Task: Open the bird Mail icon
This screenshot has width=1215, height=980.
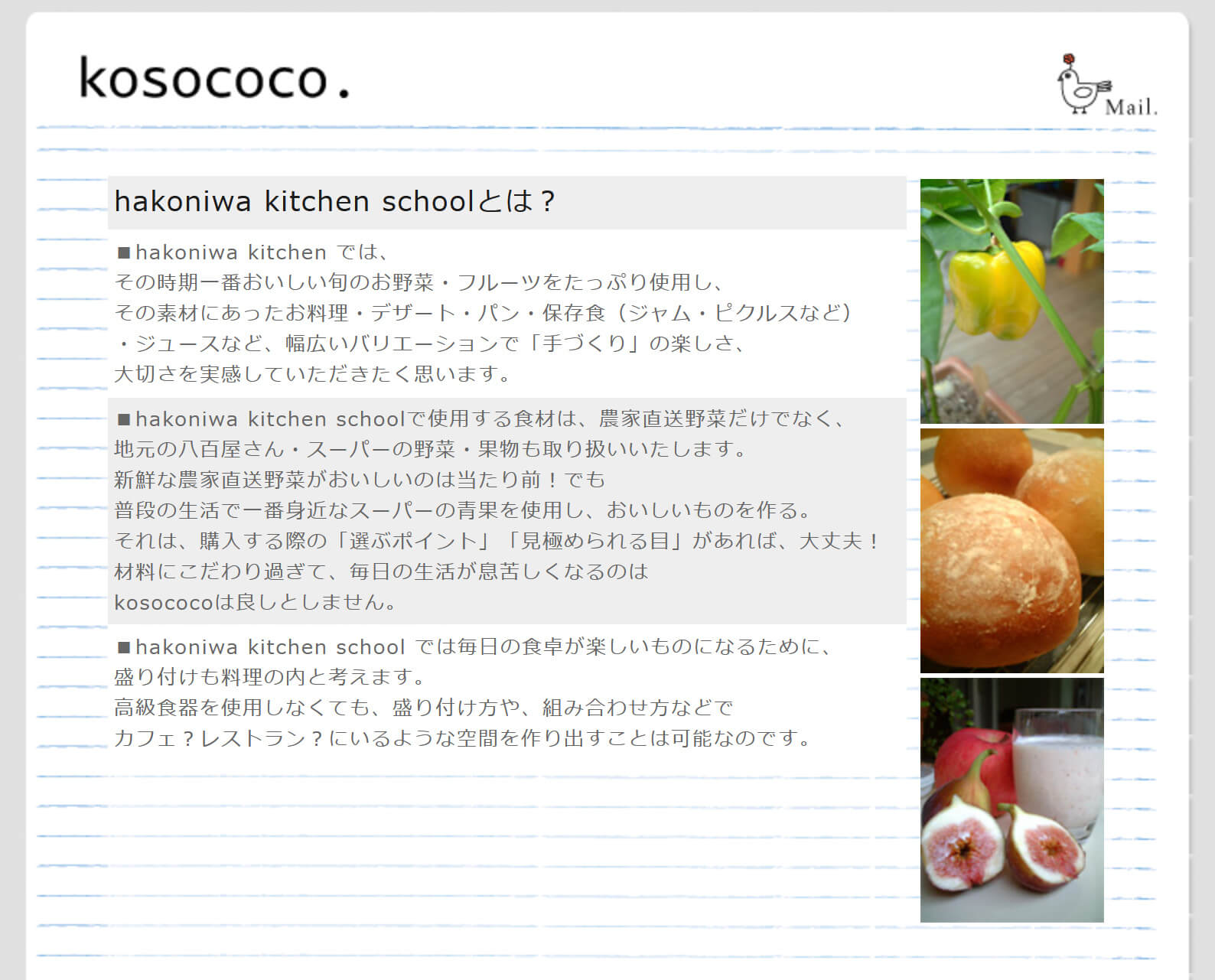Action: 1107,85
